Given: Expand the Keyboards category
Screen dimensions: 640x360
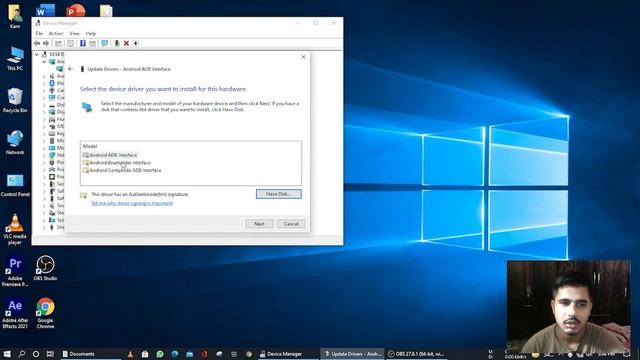Looking at the screenshot, I should (44, 133).
